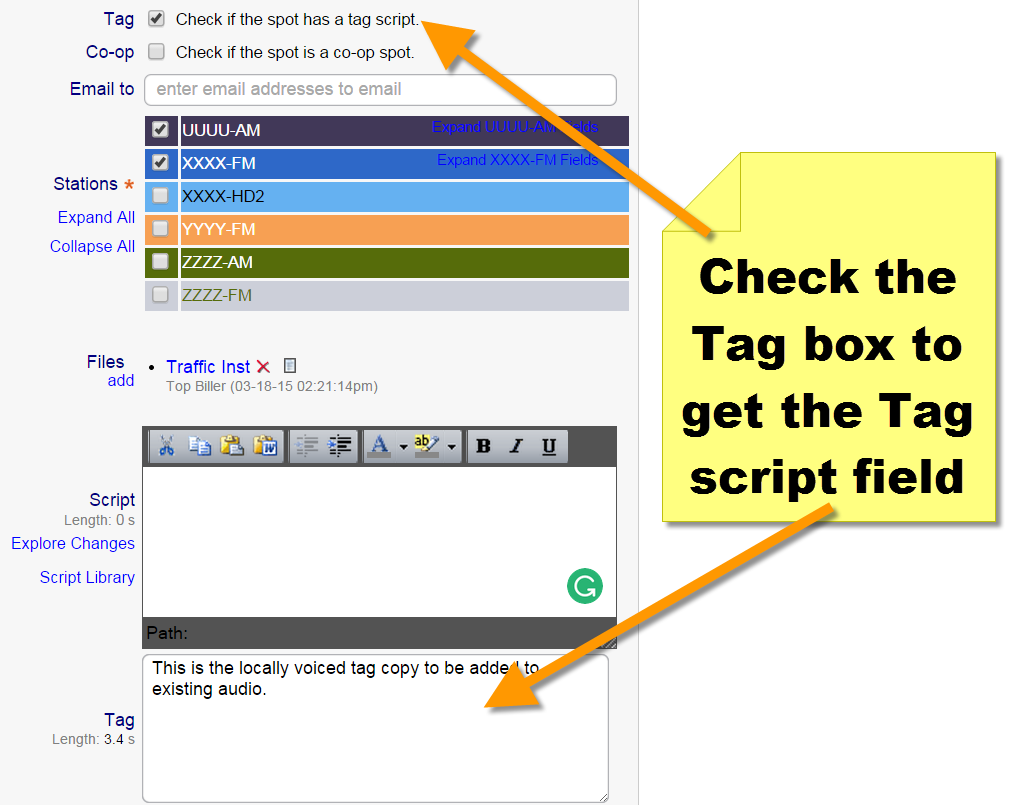The width and height of the screenshot is (1018, 805).
Task: Click the Tag text area resize handle
Action: point(603,797)
